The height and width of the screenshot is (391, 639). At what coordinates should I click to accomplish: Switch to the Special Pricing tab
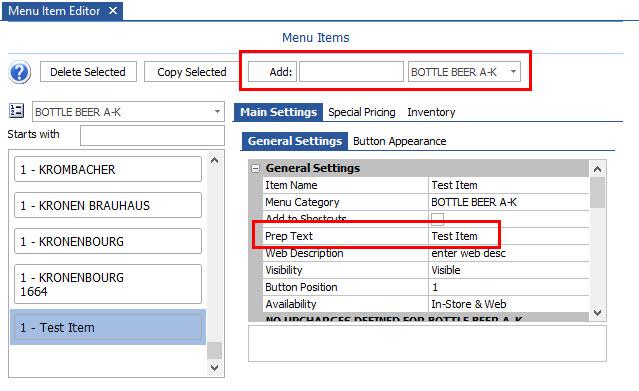coord(362,112)
